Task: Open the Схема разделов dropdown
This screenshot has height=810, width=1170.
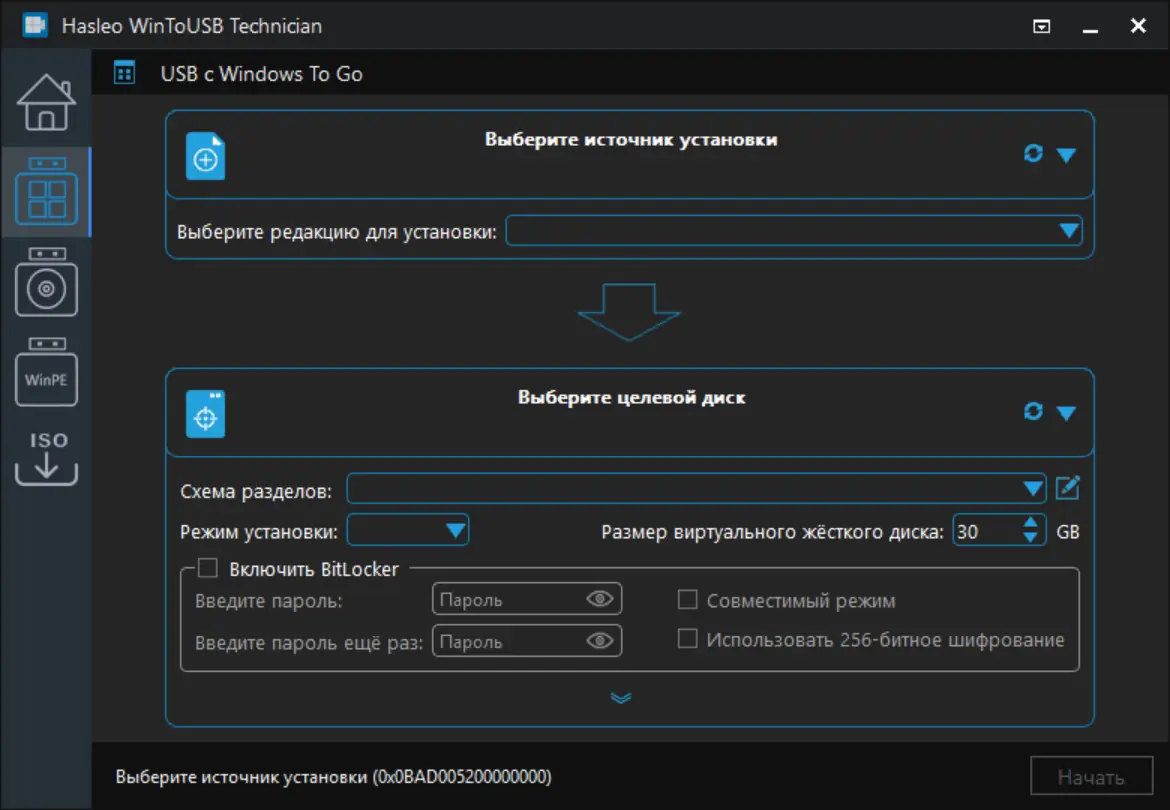Action: point(1033,489)
